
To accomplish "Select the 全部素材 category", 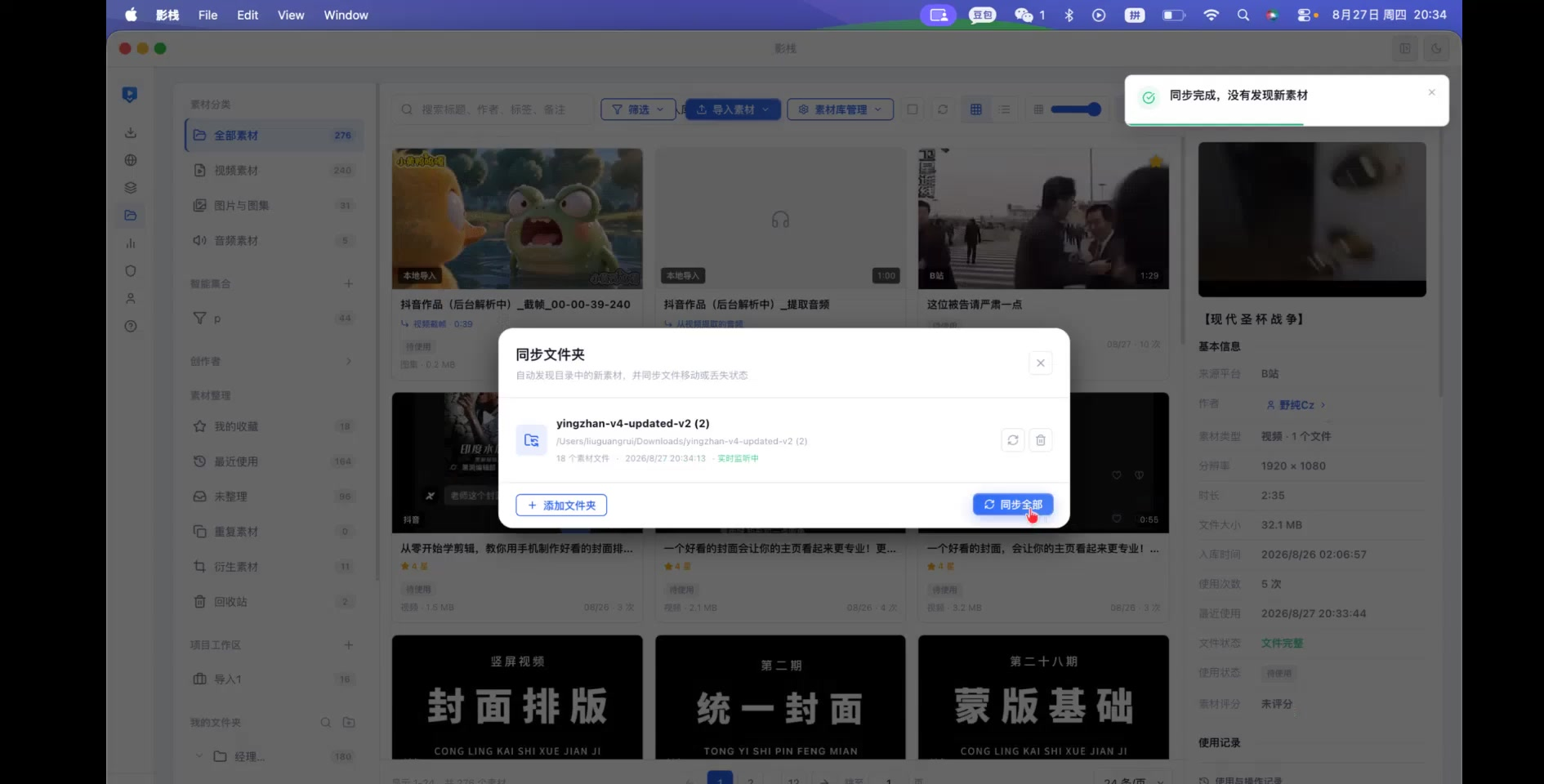I will click(274, 136).
